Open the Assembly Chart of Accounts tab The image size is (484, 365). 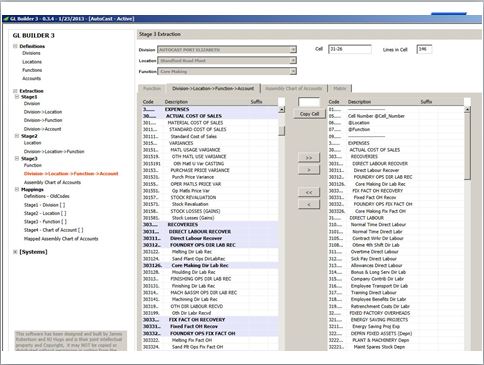(294, 88)
